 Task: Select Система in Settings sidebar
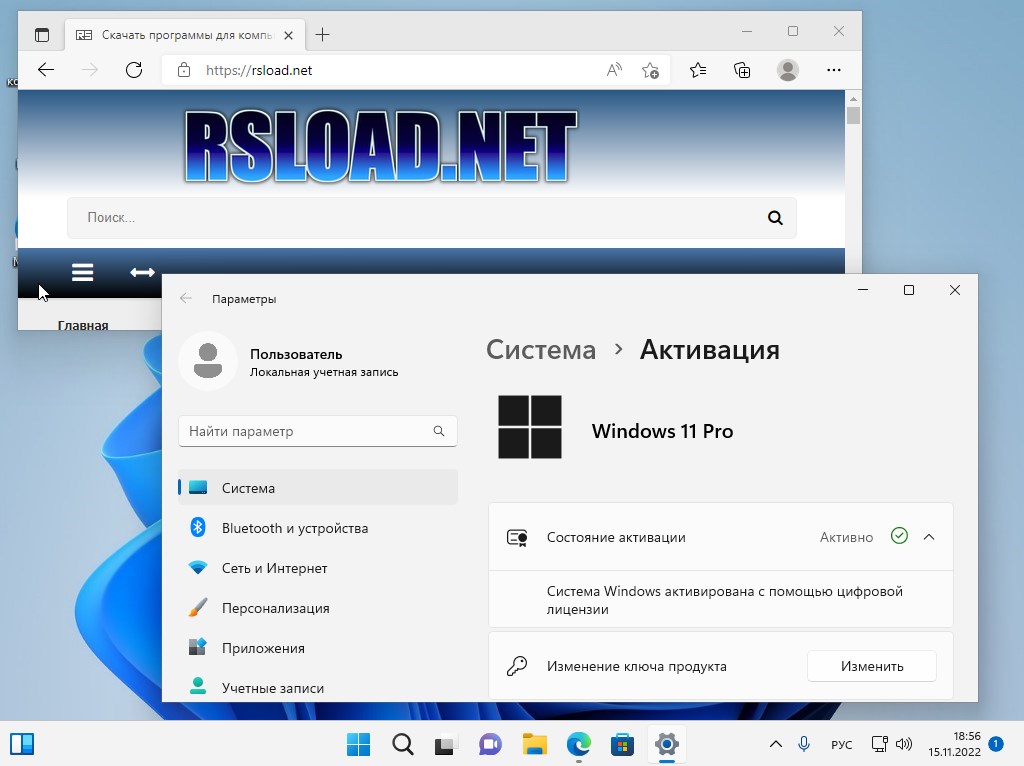tap(317, 488)
